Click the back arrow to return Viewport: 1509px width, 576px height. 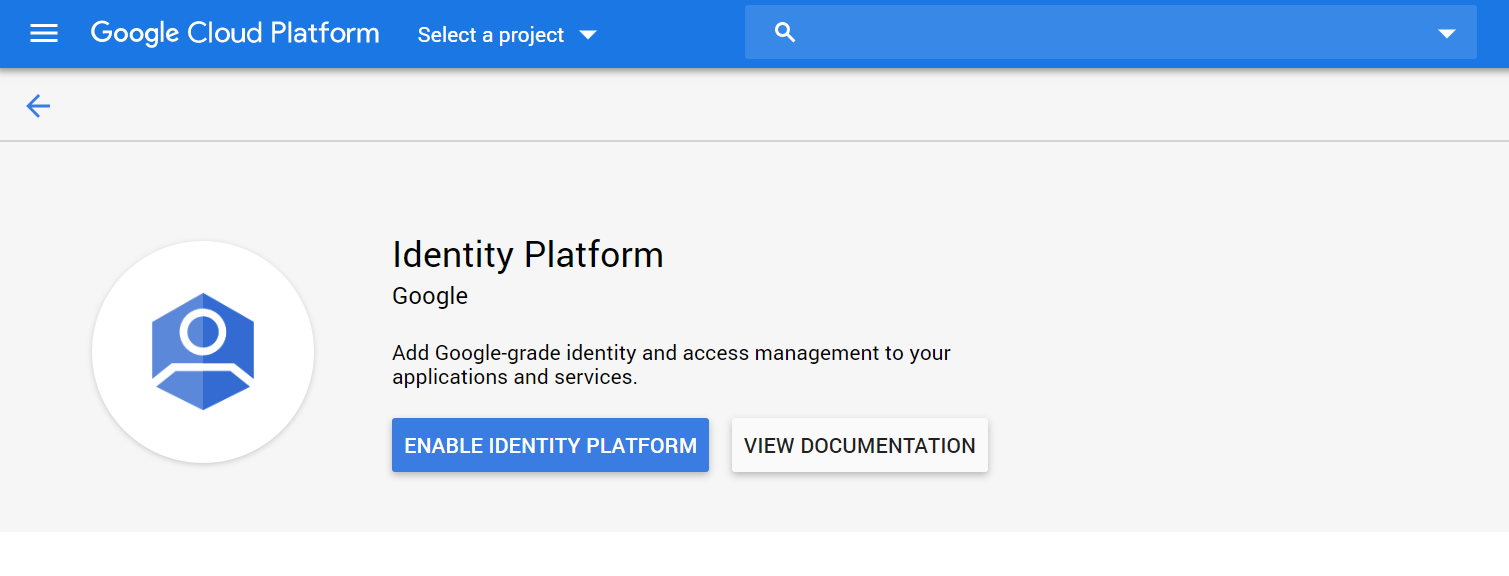coord(38,105)
